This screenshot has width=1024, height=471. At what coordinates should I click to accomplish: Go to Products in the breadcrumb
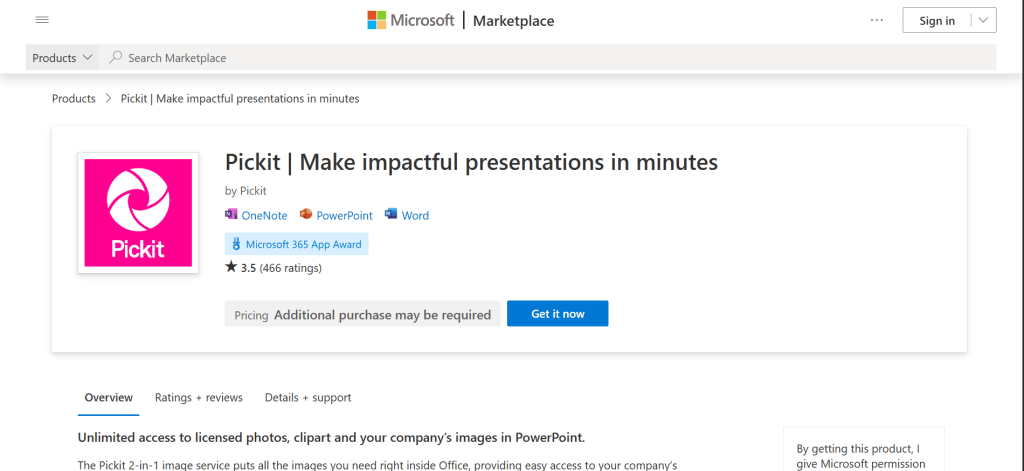click(73, 99)
